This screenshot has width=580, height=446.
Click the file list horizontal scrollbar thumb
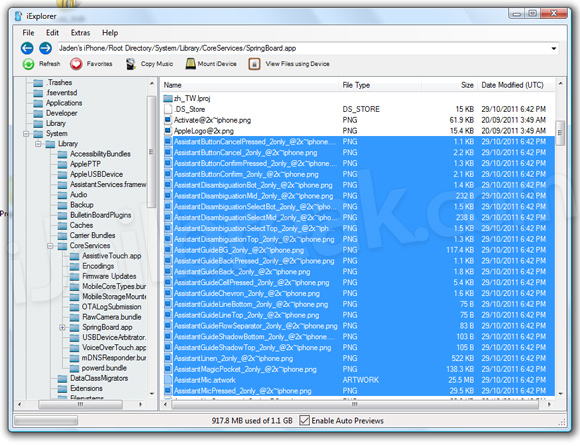[x=355, y=405]
